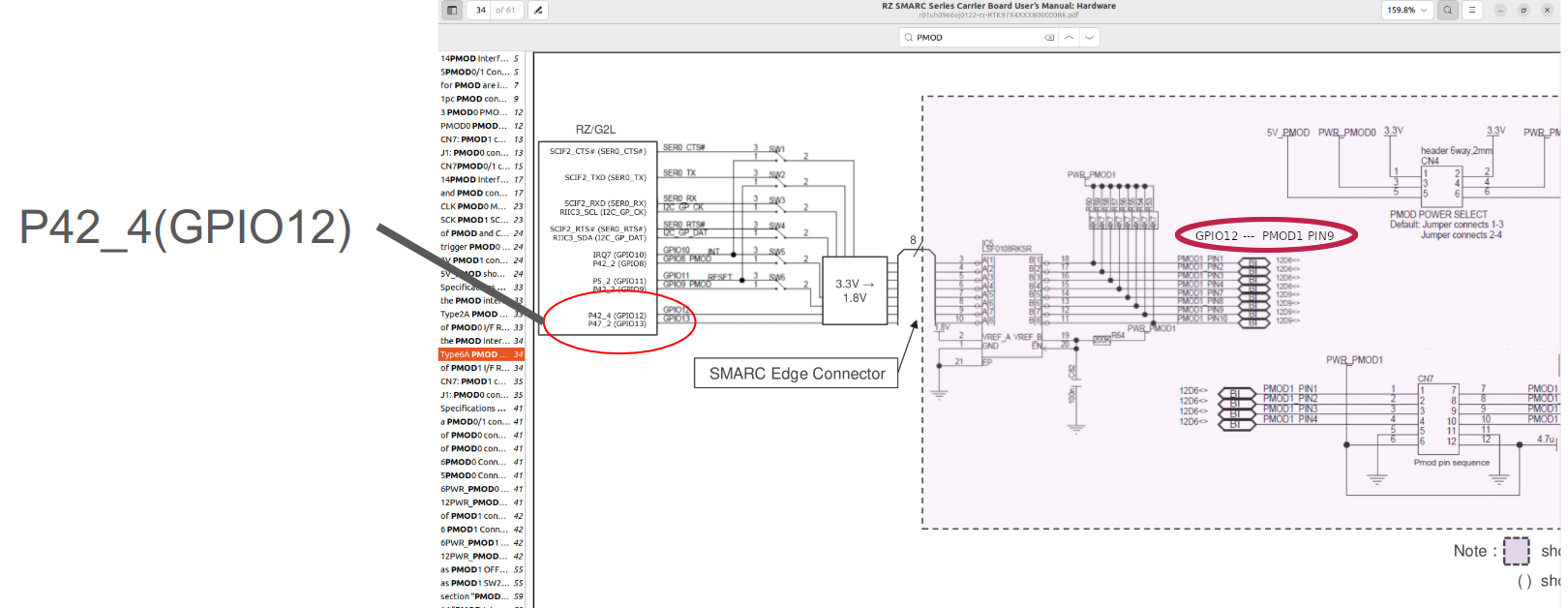This screenshot has width=1568, height=608.
Task: Toggle the search magnifier button
Action: [x=1447, y=10]
